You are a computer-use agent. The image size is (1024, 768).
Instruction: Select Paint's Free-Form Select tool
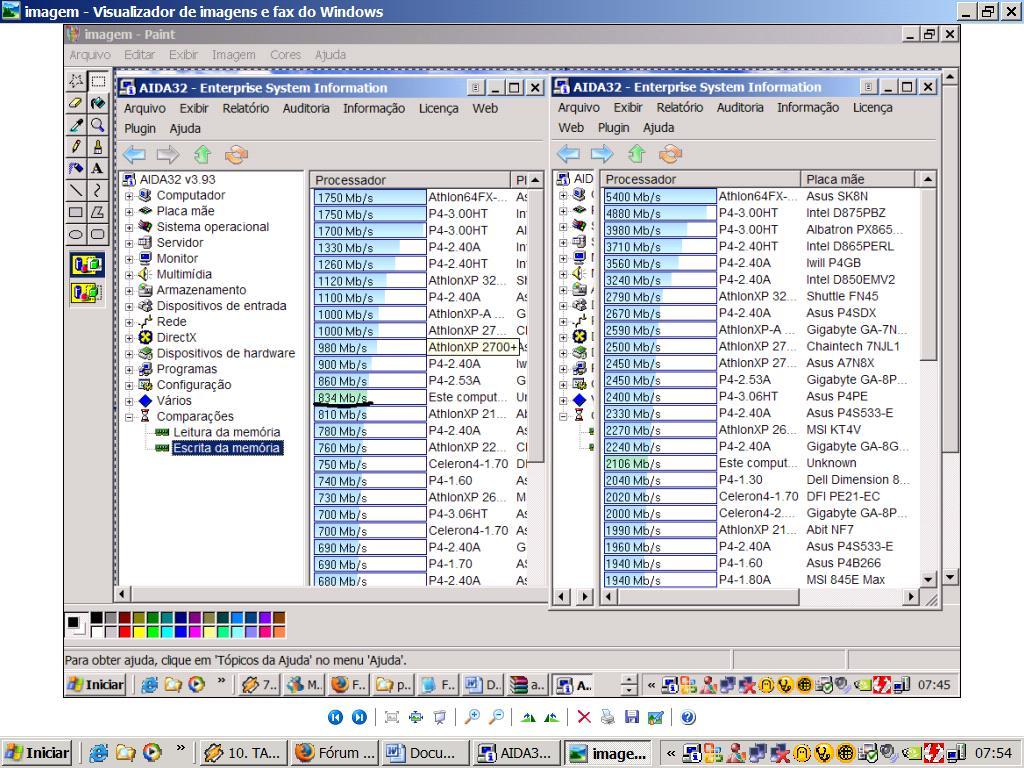[76, 80]
